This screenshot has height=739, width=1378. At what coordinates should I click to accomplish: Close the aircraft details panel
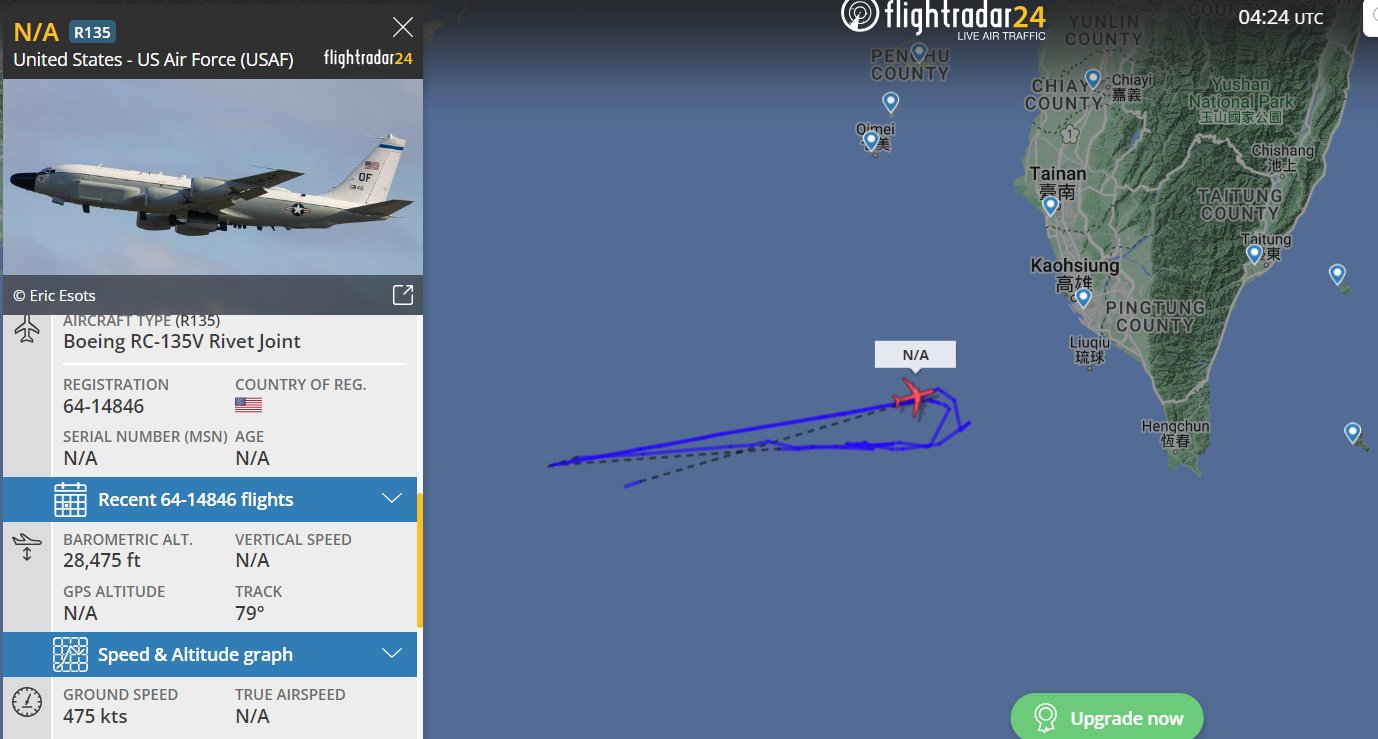(403, 27)
